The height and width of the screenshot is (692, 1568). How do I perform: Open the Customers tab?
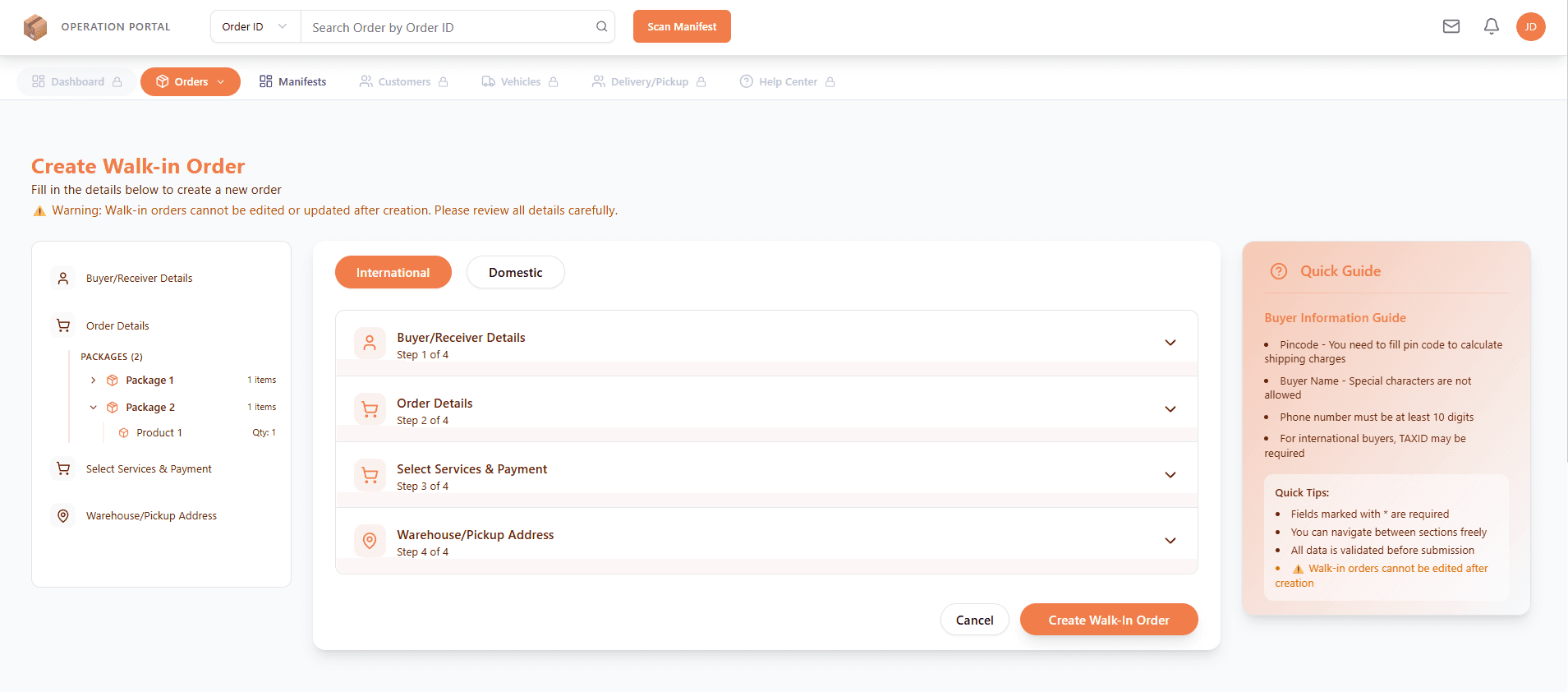click(404, 81)
